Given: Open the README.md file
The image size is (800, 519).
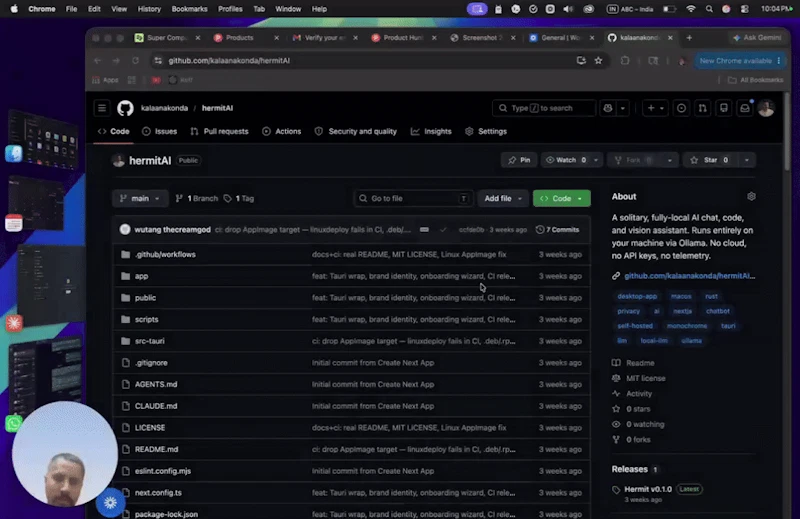Looking at the screenshot, I should pos(157,450).
